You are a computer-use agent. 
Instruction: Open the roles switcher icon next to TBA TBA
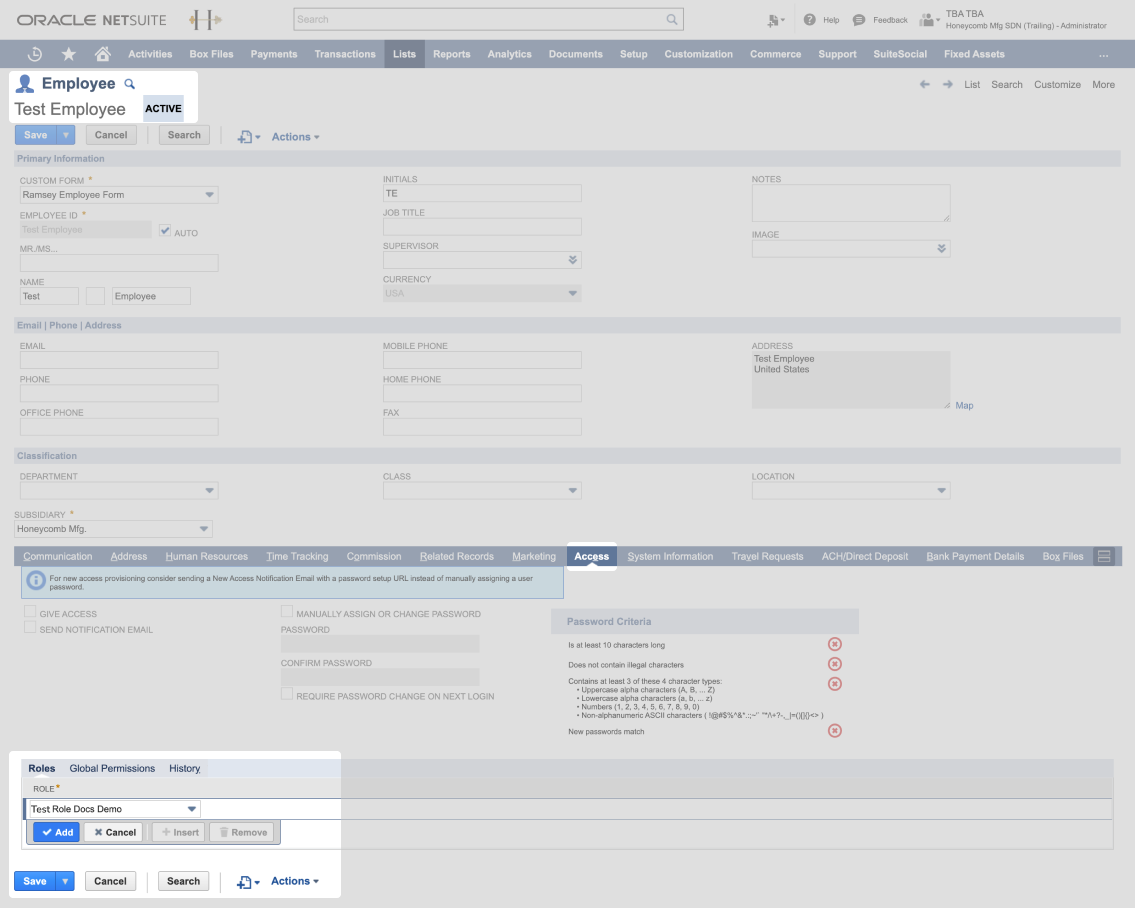pyautogui.click(x=929, y=21)
